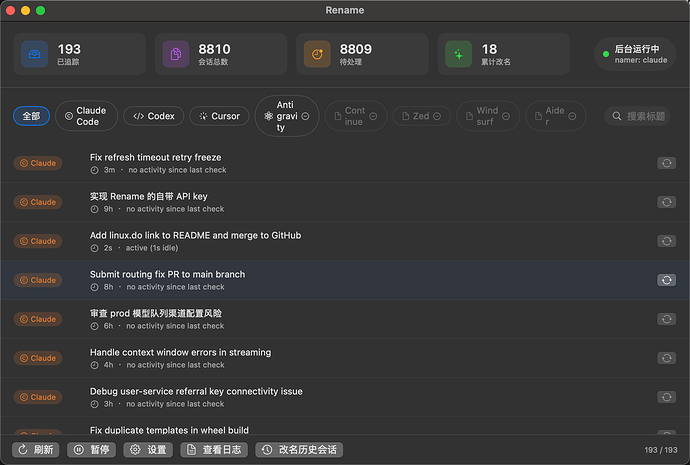Select the Cursor filter tab
Screen dimensions: 690x465
[219, 116]
